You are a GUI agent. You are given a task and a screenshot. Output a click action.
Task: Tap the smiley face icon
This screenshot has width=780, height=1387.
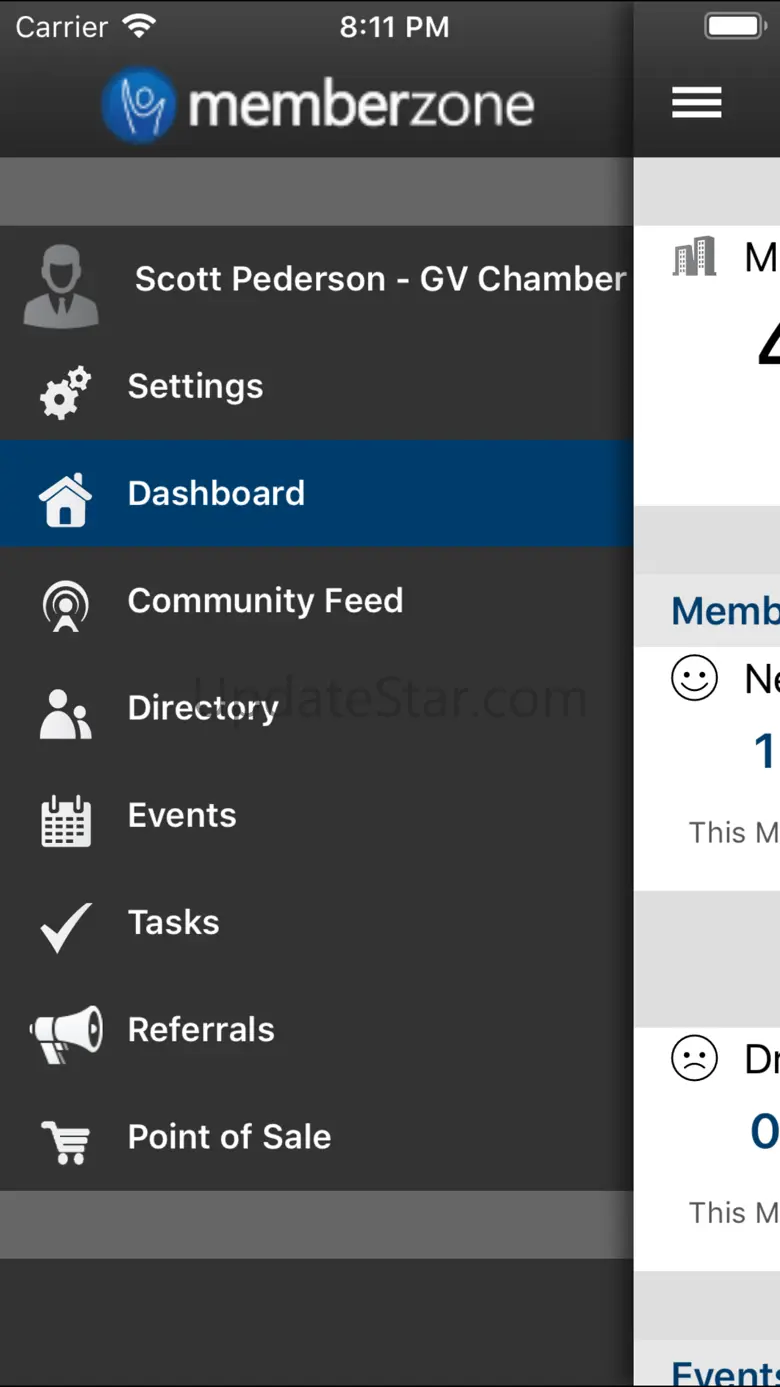[x=694, y=679]
